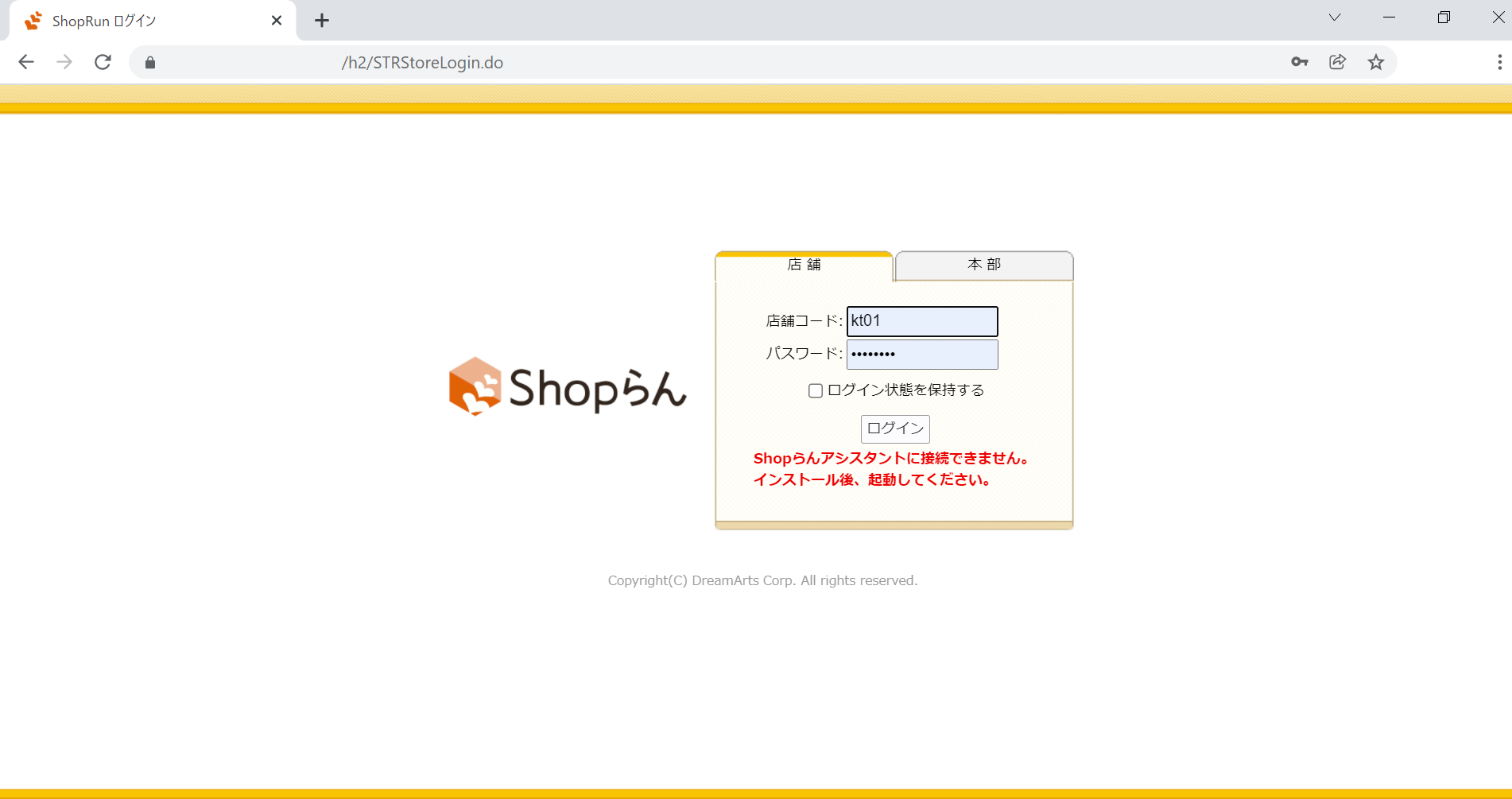Click the Shopらん logo image
Viewport: 1512px width, 799px height.
[568, 387]
